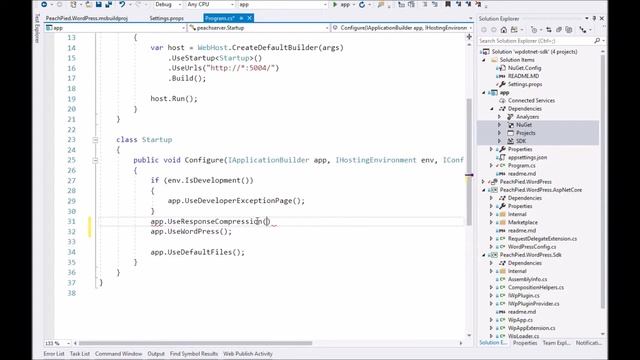Screen dimensions: 640x360
Task: Toggle the pin on Program.cs tab
Action: [x=241, y=18]
